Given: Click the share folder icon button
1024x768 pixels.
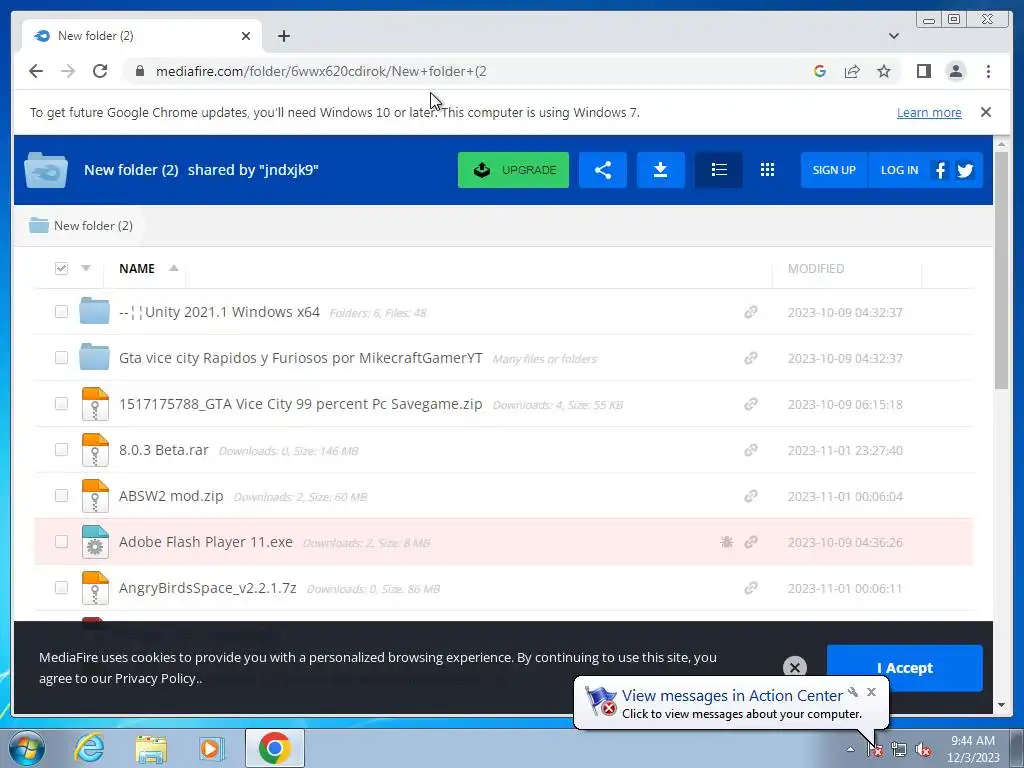Looking at the screenshot, I should click(603, 170).
